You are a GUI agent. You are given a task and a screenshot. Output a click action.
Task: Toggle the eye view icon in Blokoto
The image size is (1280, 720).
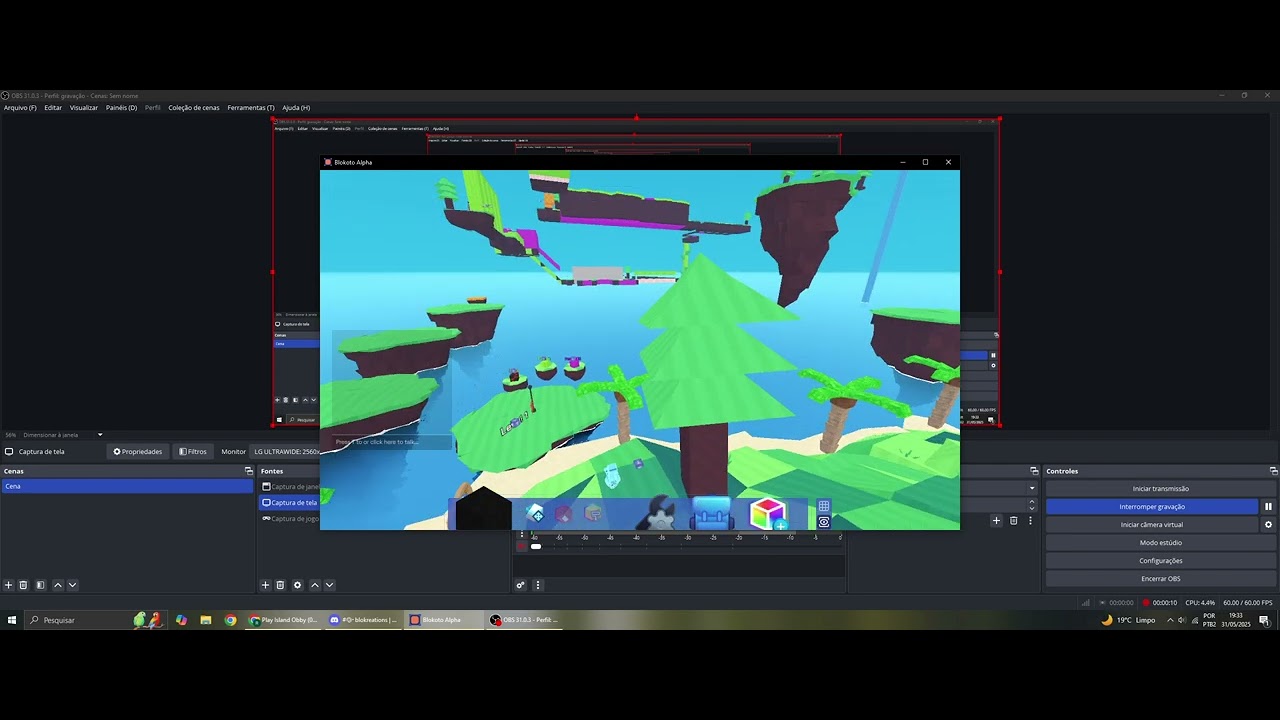pyautogui.click(x=824, y=522)
